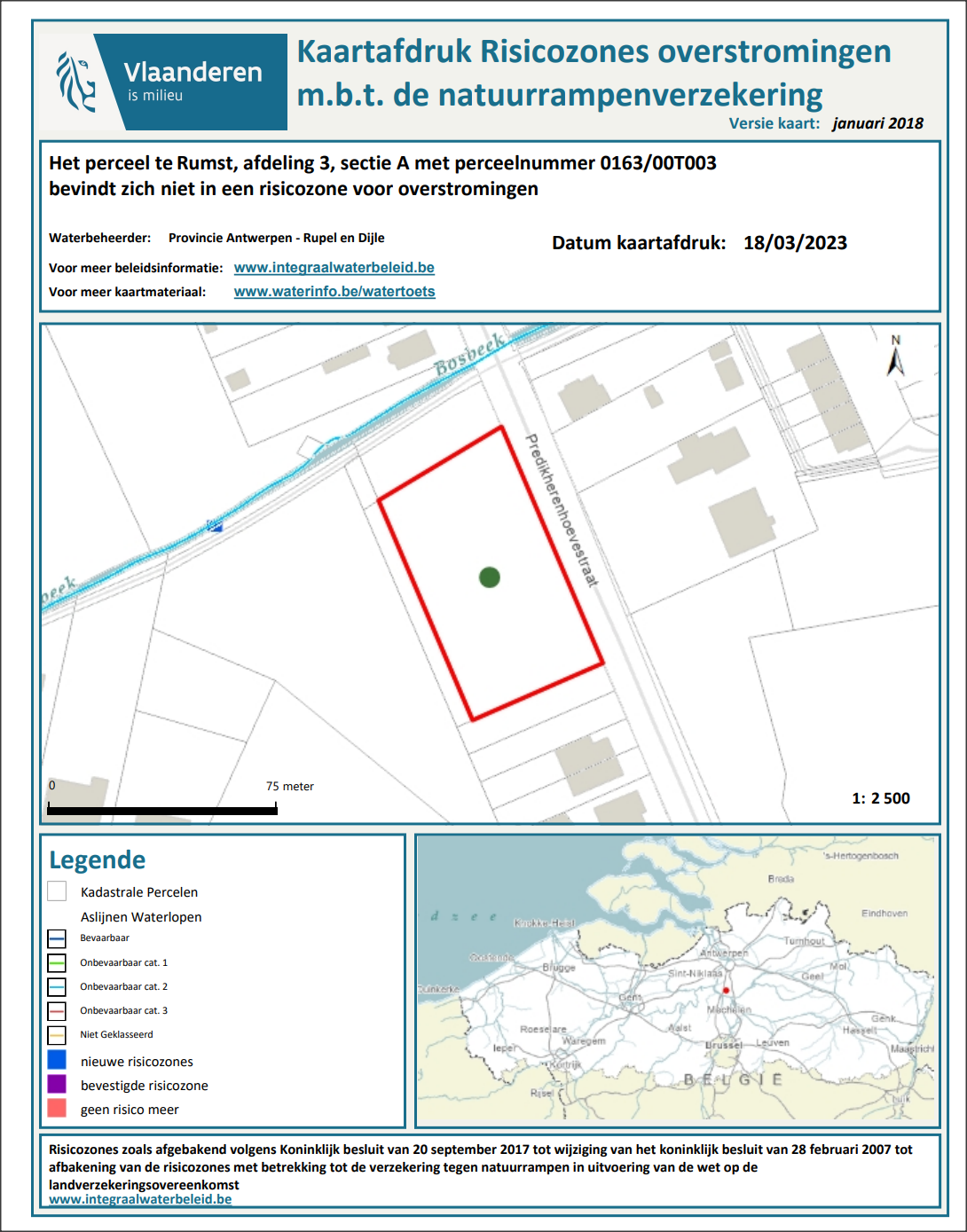Click the Onbevaarbaar cat. 3 legend symbol
This screenshot has width=967, height=1232.
pos(57,1011)
